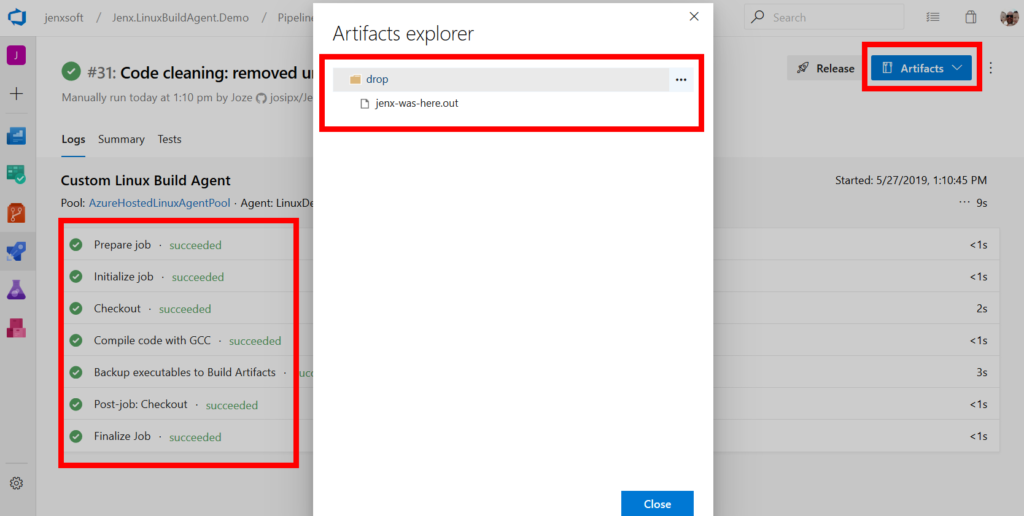Open Test Plans flask icon
The width and height of the screenshot is (1024, 516).
pos(16,289)
